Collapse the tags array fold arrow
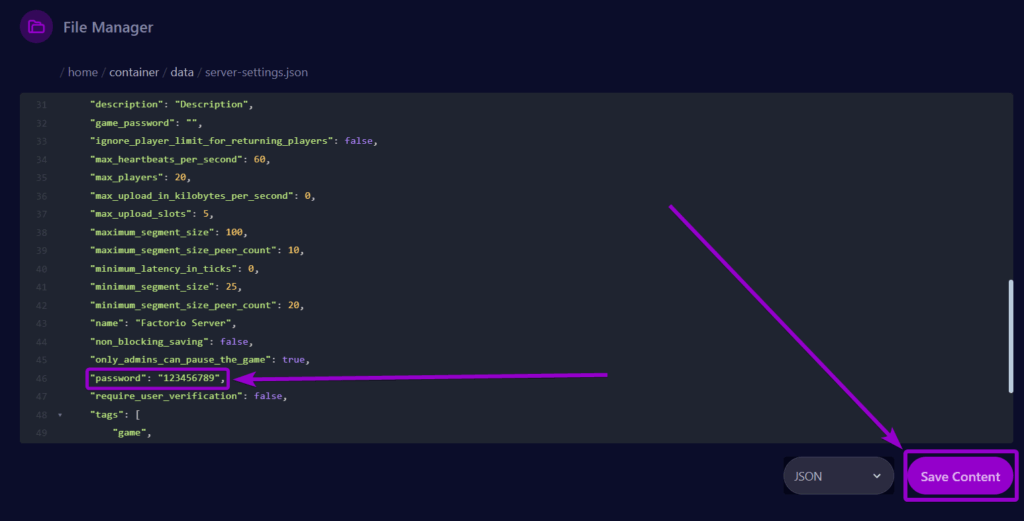Viewport: 1024px width, 521px height. click(x=59, y=415)
